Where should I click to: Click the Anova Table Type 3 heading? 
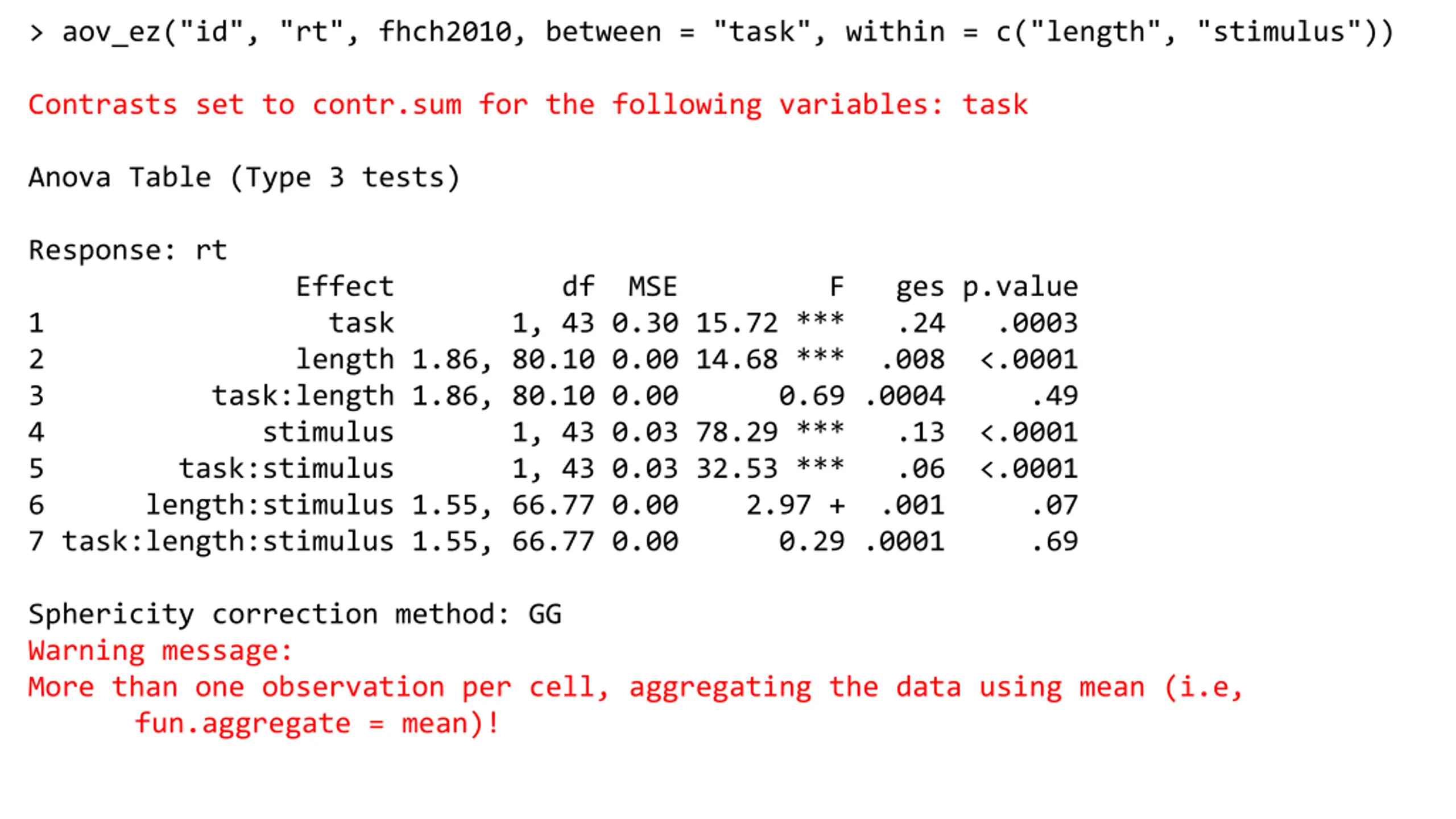[x=244, y=177]
